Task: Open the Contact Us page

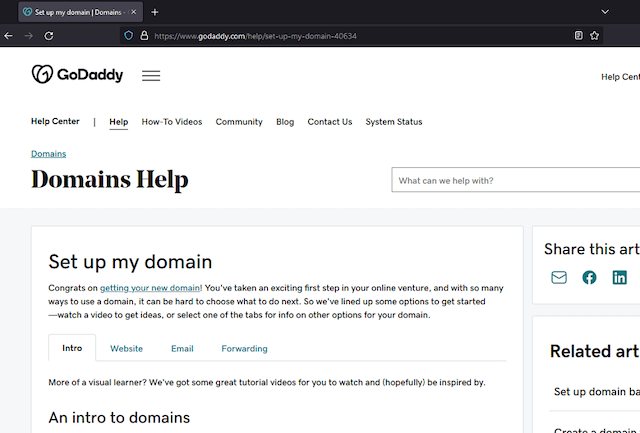Action: point(330,122)
